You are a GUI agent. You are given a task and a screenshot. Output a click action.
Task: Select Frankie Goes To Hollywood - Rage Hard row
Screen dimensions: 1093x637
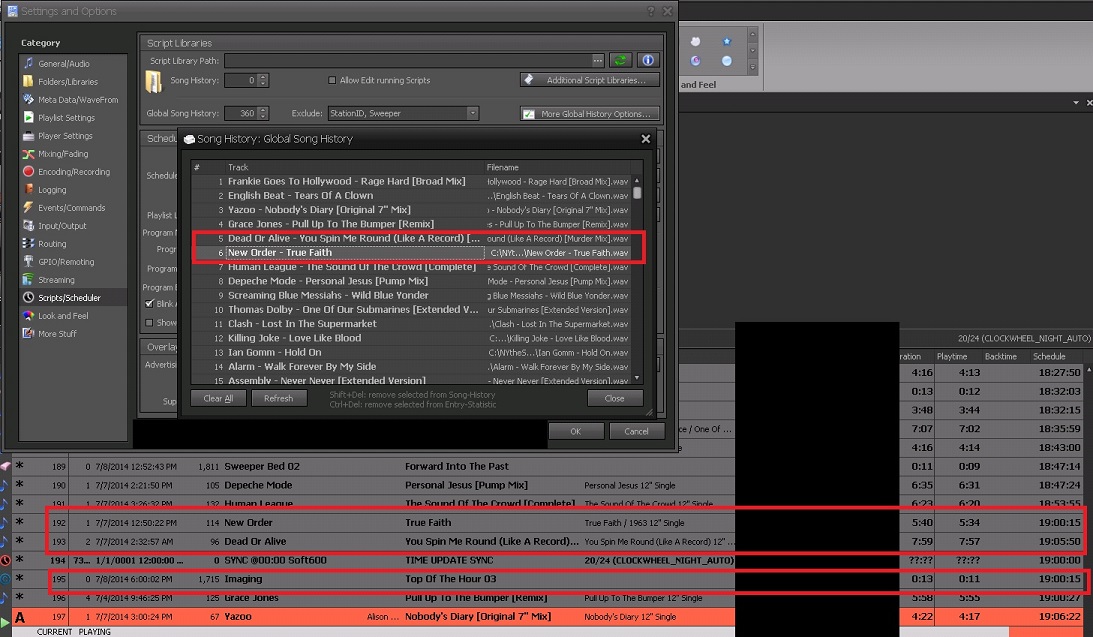coord(411,181)
